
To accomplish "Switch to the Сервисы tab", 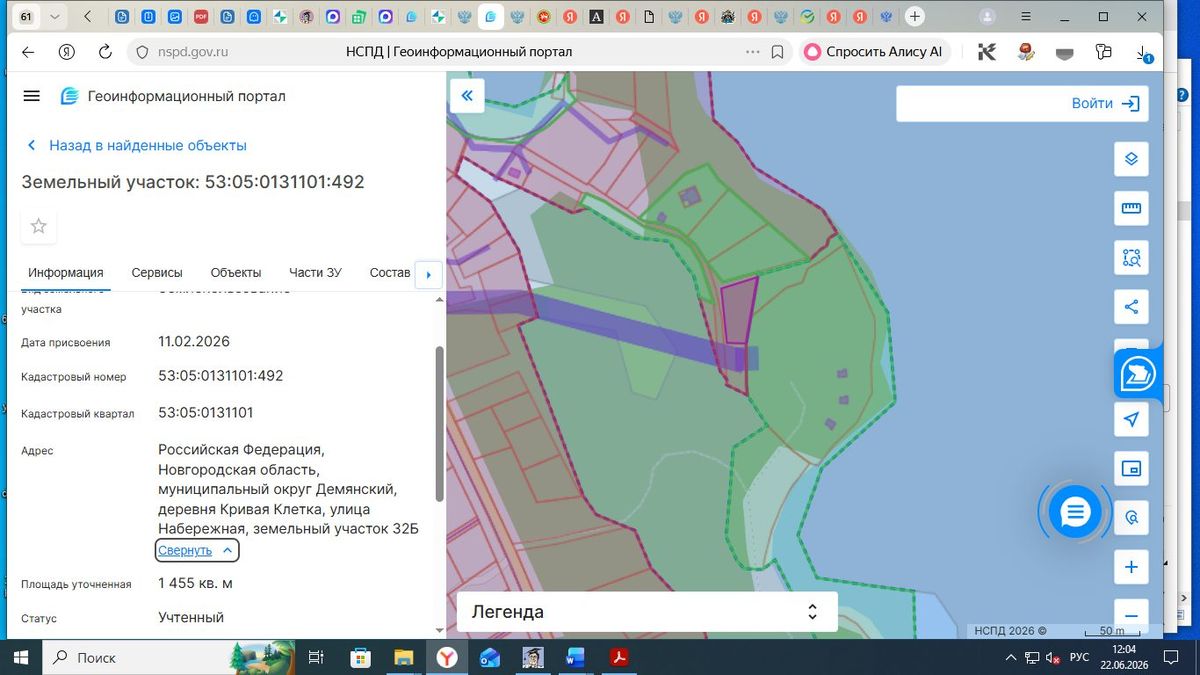I will click(x=157, y=273).
